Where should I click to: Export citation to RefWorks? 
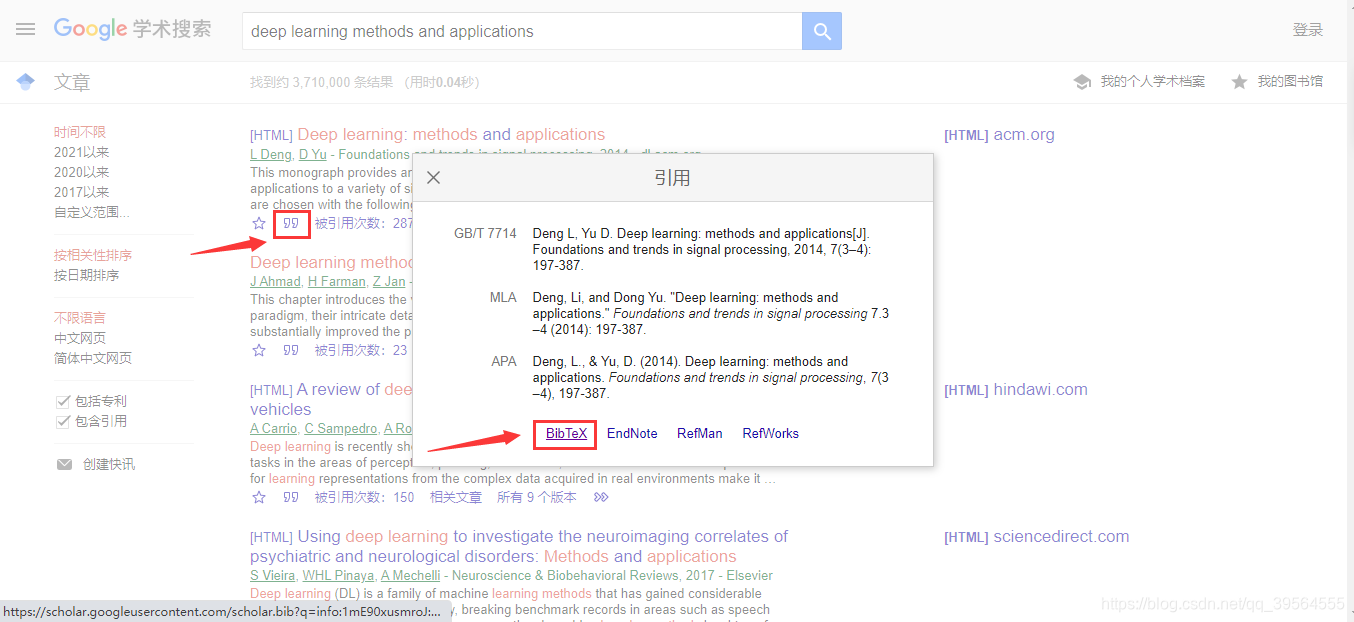coord(770,433)
